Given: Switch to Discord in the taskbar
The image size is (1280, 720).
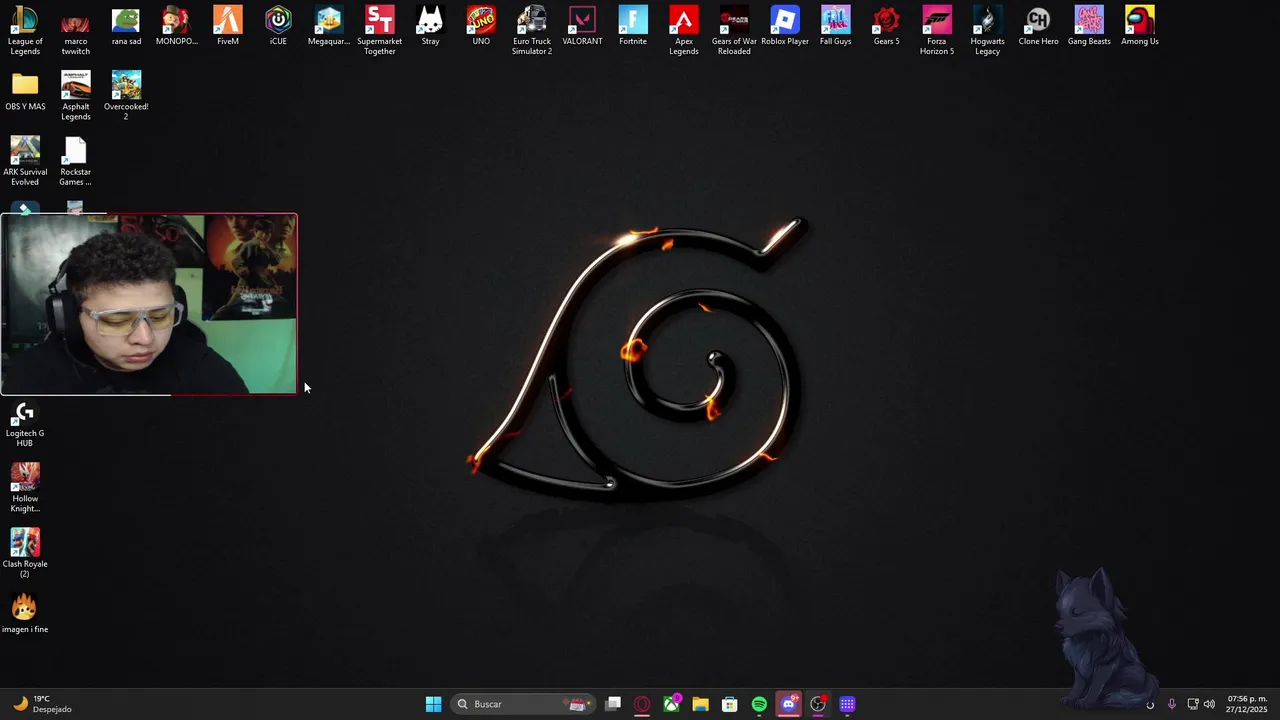Looking at the screenshot, I should click(788, 704).
